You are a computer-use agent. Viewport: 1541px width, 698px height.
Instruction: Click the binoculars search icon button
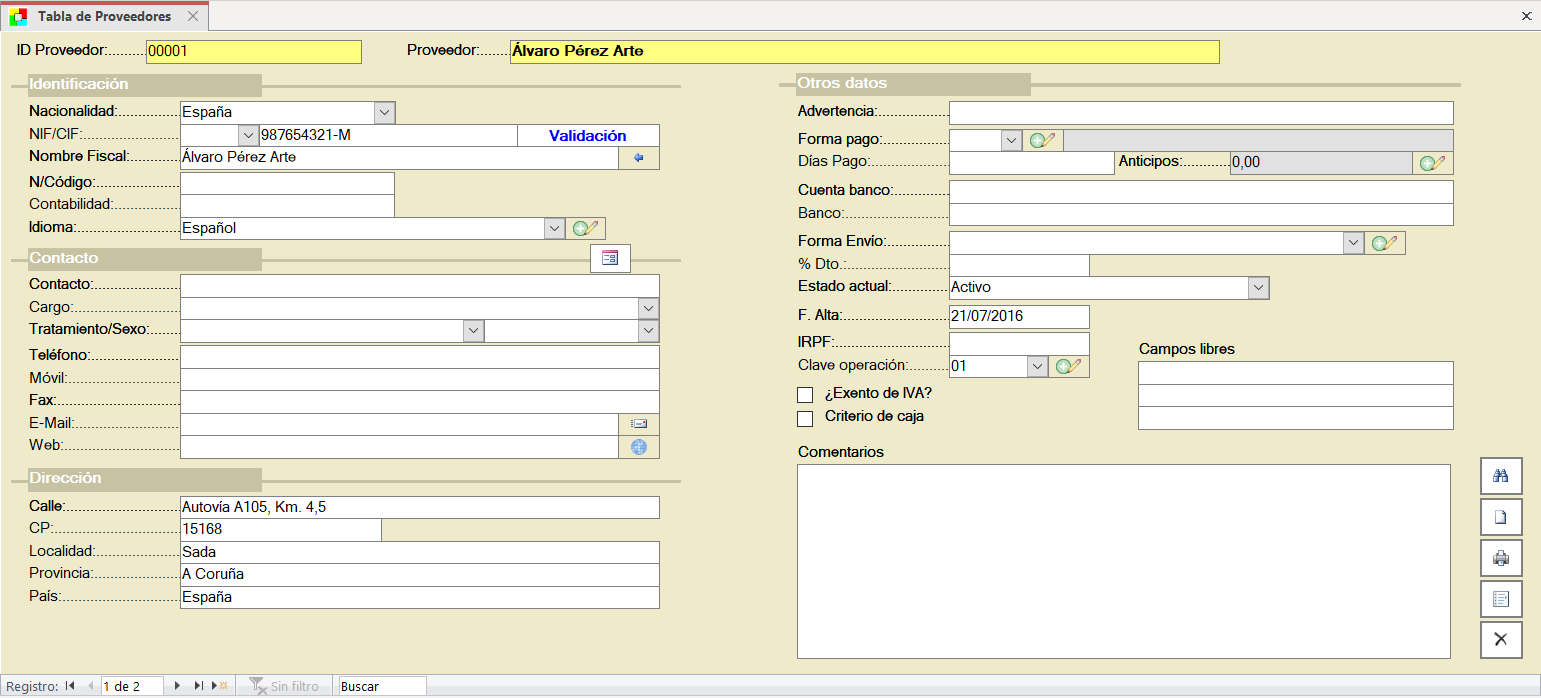(1500, 476)
